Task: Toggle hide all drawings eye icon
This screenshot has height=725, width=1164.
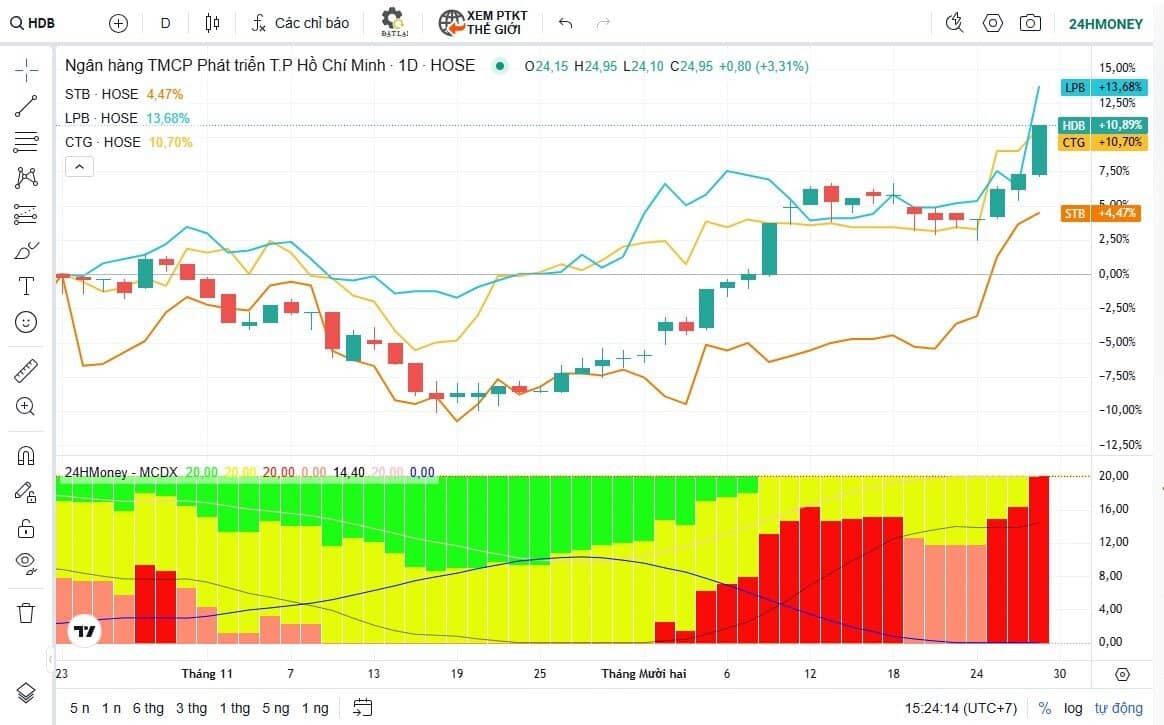Action: (26, 563)
